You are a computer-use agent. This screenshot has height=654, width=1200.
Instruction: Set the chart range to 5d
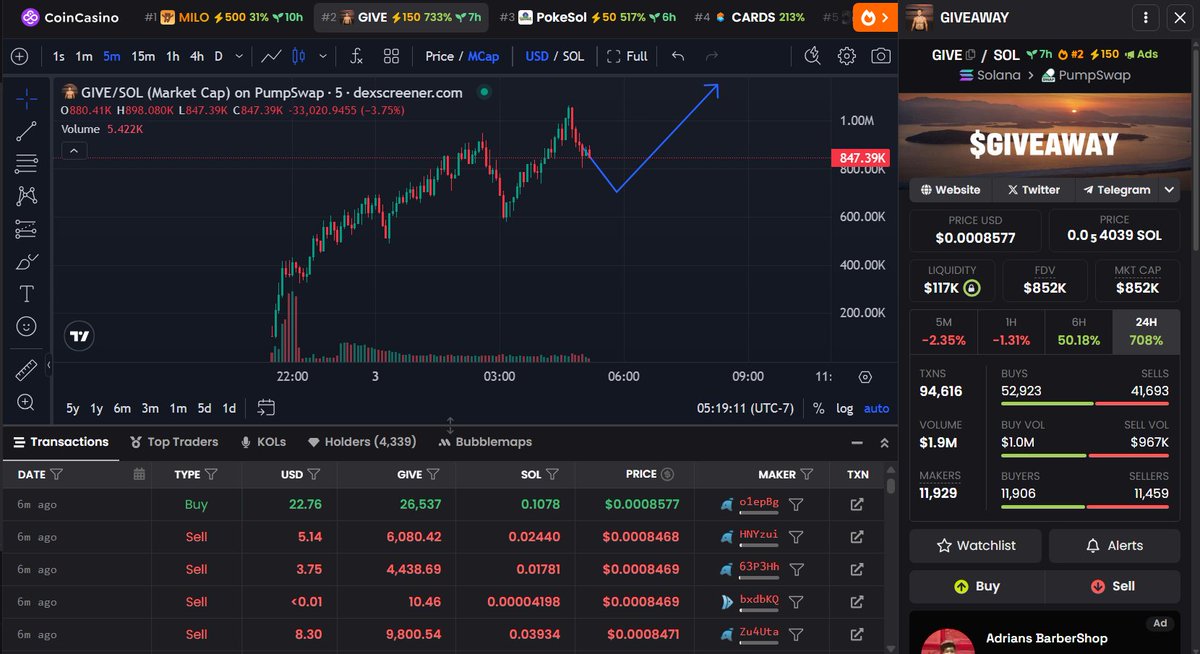[x=204, y=408]
